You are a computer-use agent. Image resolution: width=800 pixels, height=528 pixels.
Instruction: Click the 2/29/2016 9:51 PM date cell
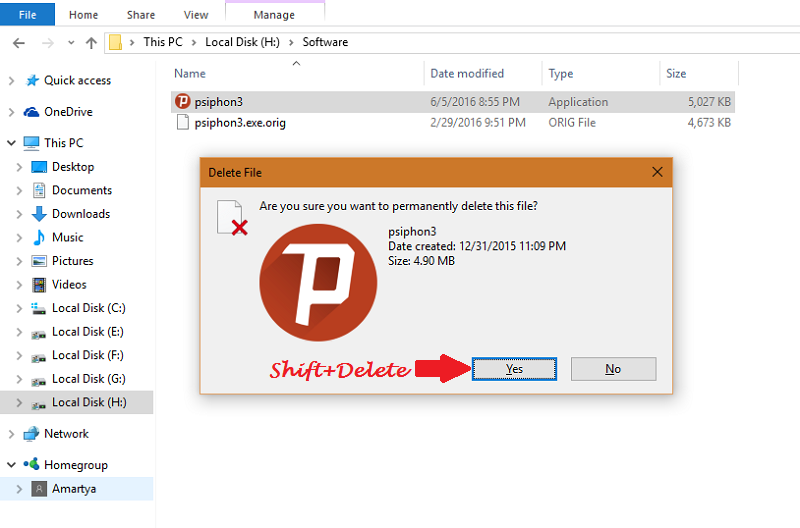point(478,123)
